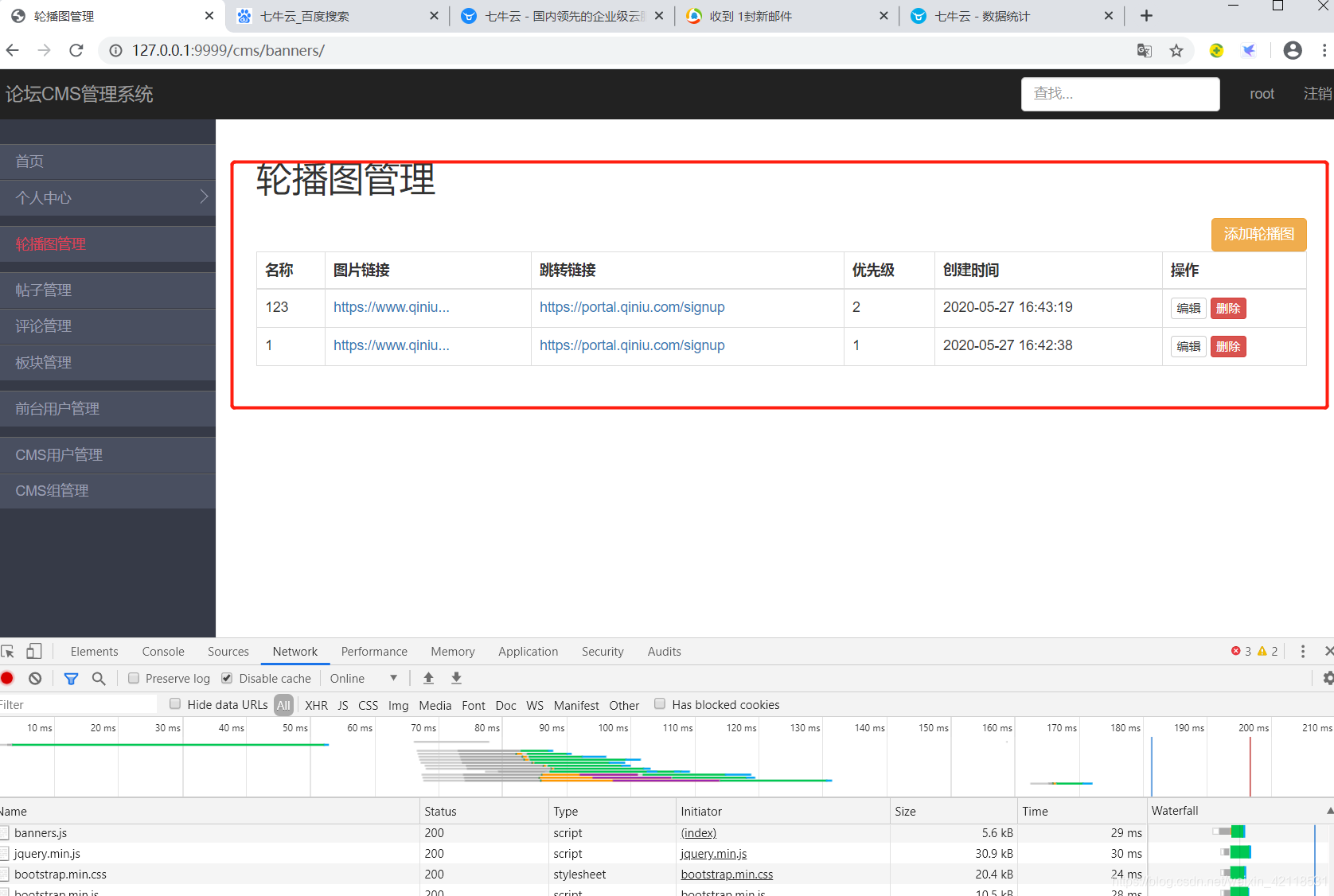Toggle the network filter funnel icon
1334x896 pixels.
(71, 678)
